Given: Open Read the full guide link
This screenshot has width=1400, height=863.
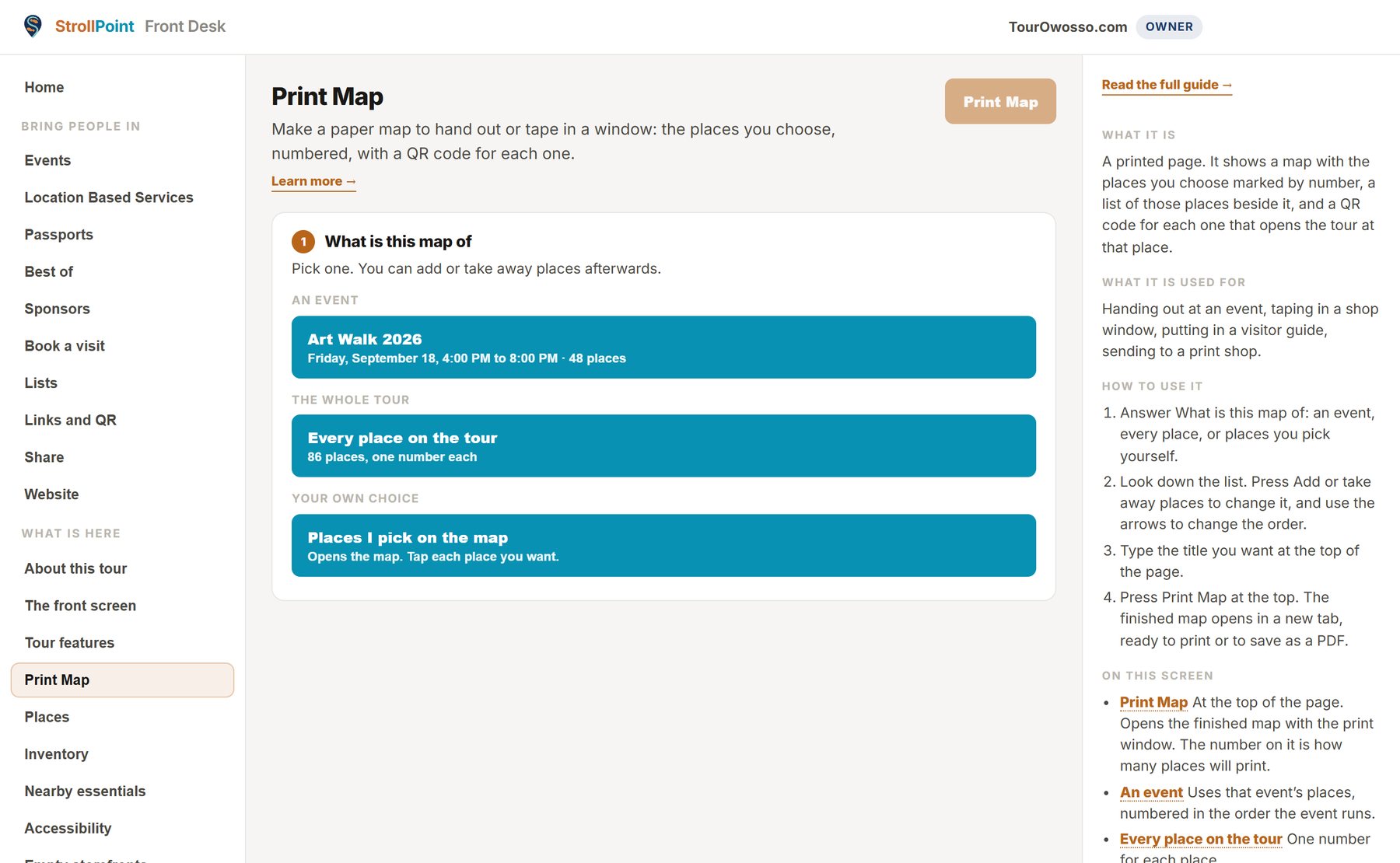Looking at the screenshot, I should (1167, 85).
